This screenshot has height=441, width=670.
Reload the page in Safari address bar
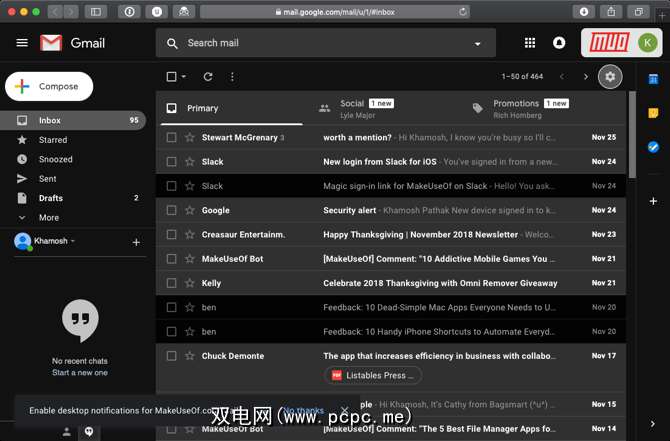click(462, 12)
